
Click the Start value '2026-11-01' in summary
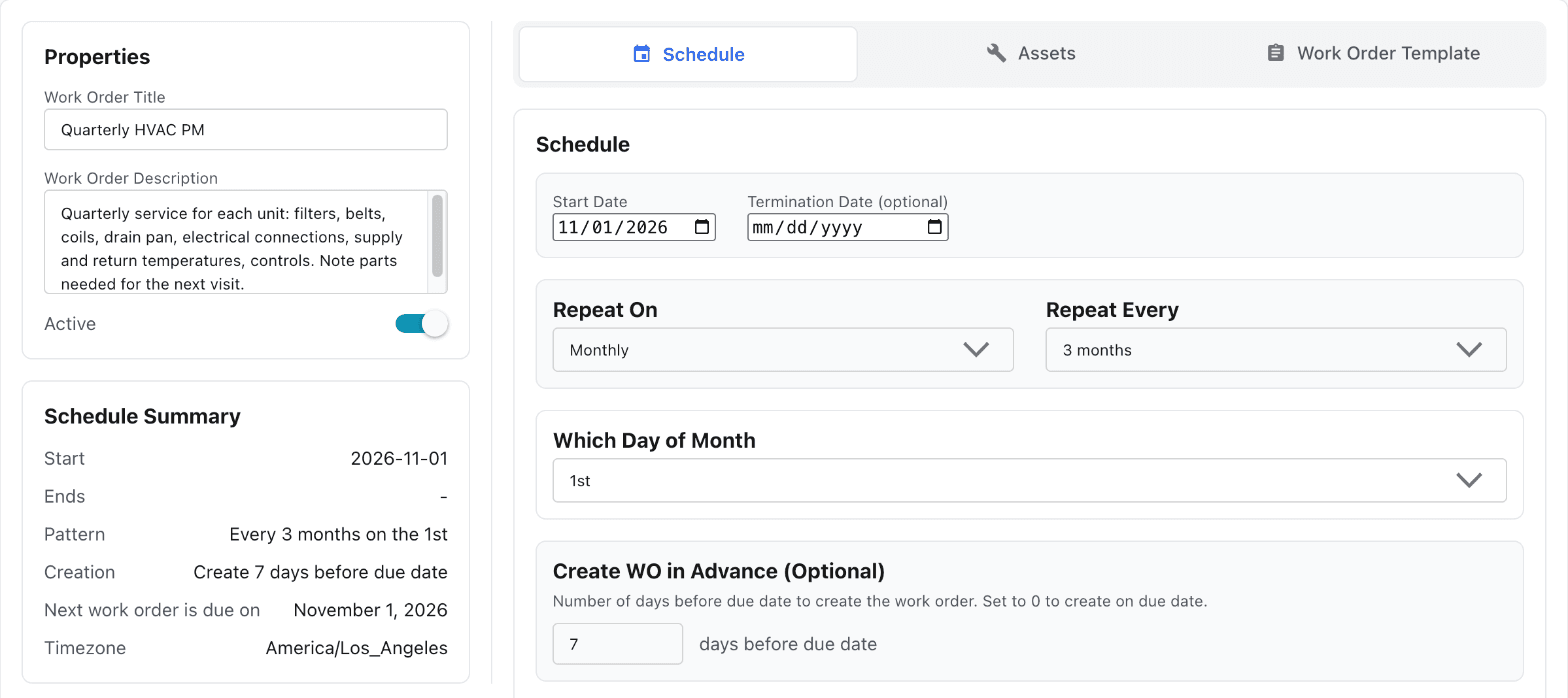(399, 458)
